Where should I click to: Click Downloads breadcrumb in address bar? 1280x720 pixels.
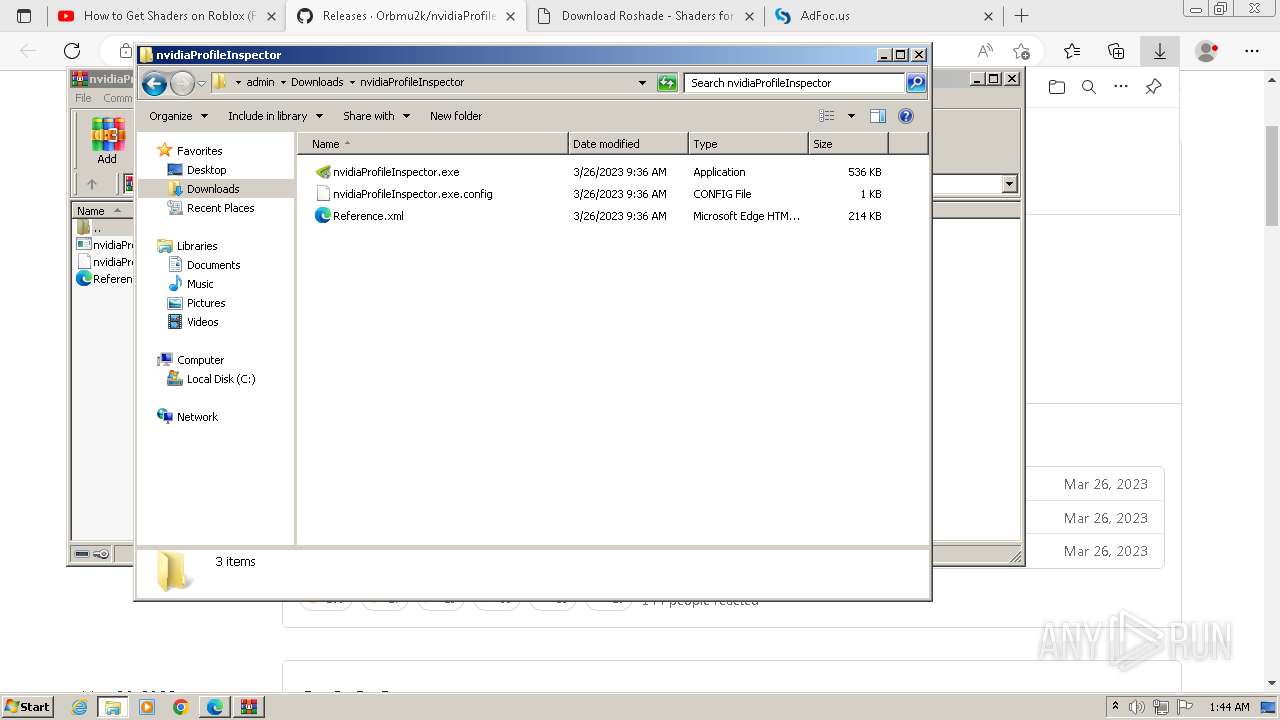tap(317, 83)
